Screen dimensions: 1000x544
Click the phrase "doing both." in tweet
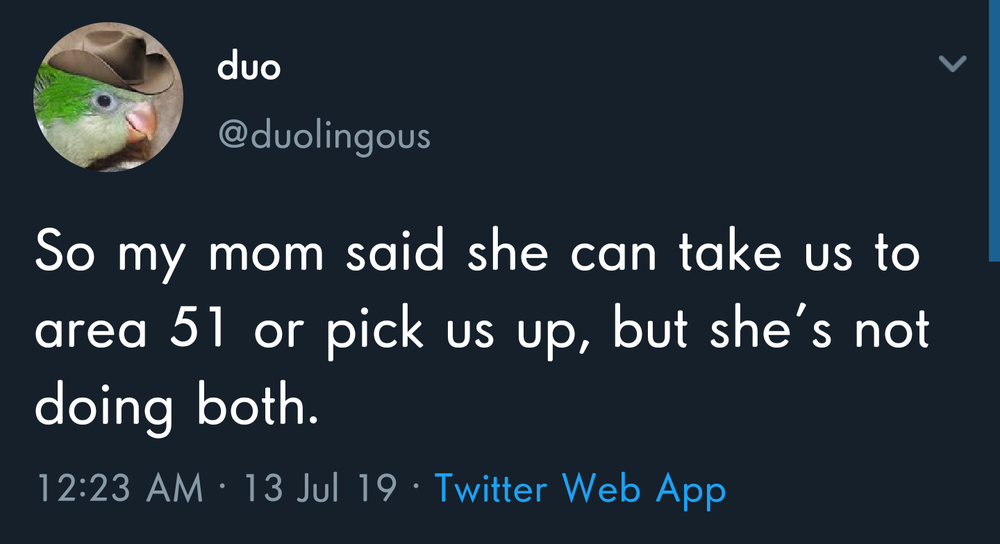[176, 406]
